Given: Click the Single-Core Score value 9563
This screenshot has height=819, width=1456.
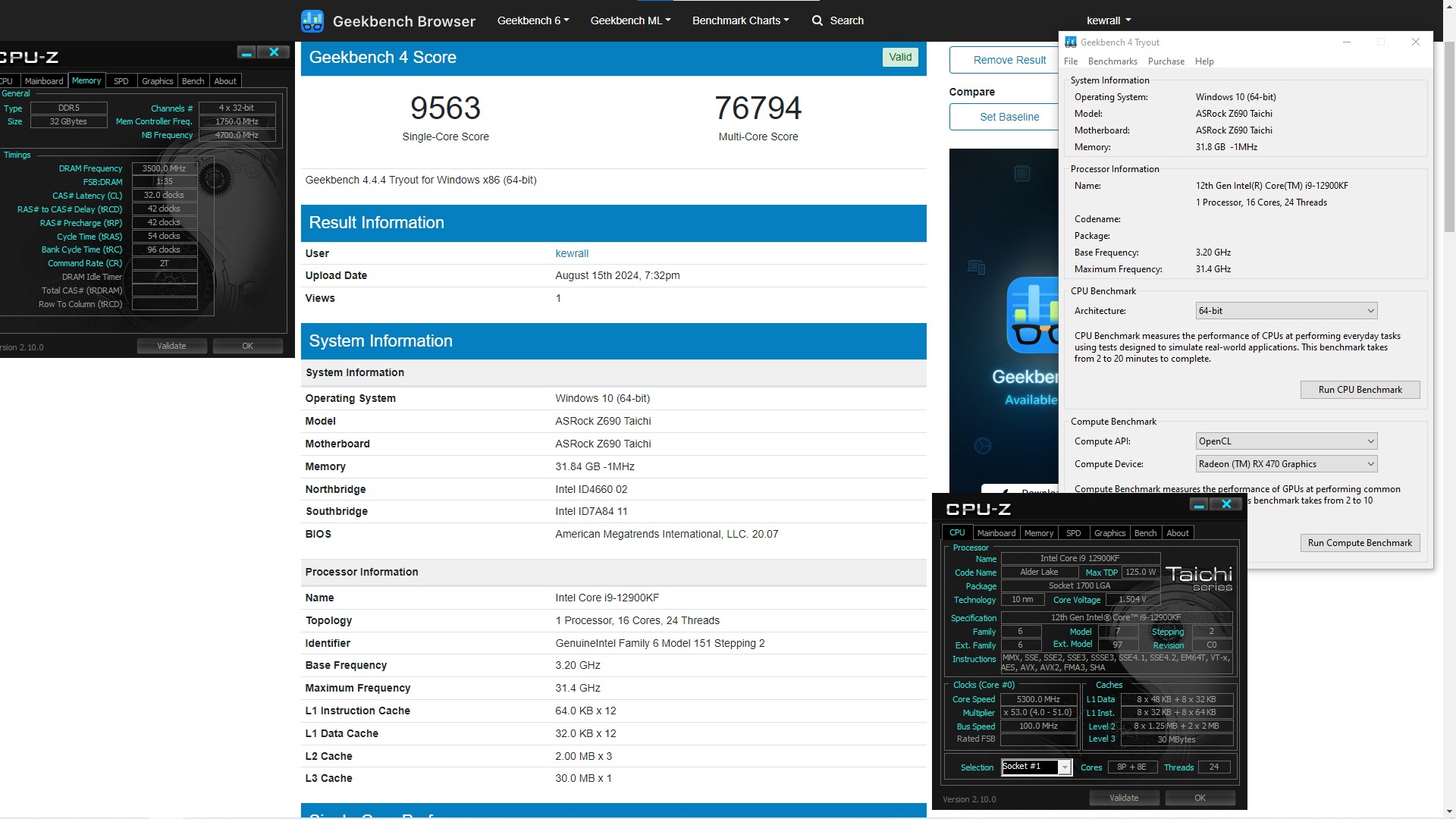Looking at the screenshot, I should 445,108.
